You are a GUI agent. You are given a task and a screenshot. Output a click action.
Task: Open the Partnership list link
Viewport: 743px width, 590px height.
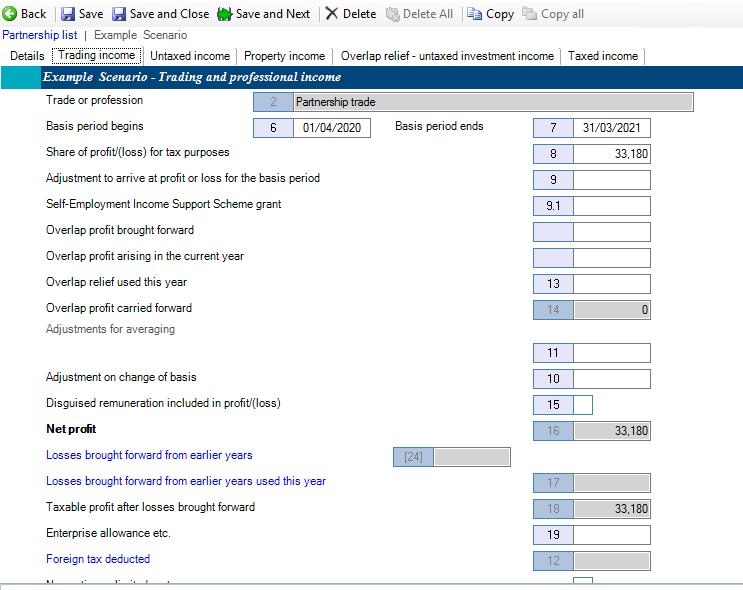pyautogui.click(x=40, y=35)
